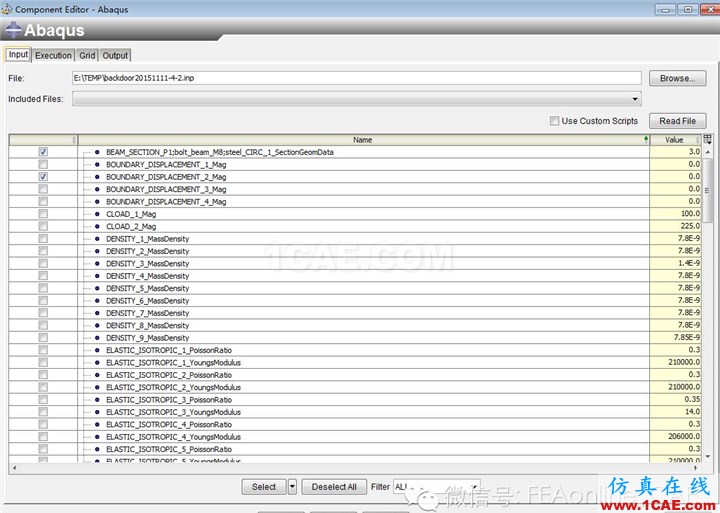
Task: Click the 100.0 value of CLOAD_1_Mag
Action: [x=675, y=214]
